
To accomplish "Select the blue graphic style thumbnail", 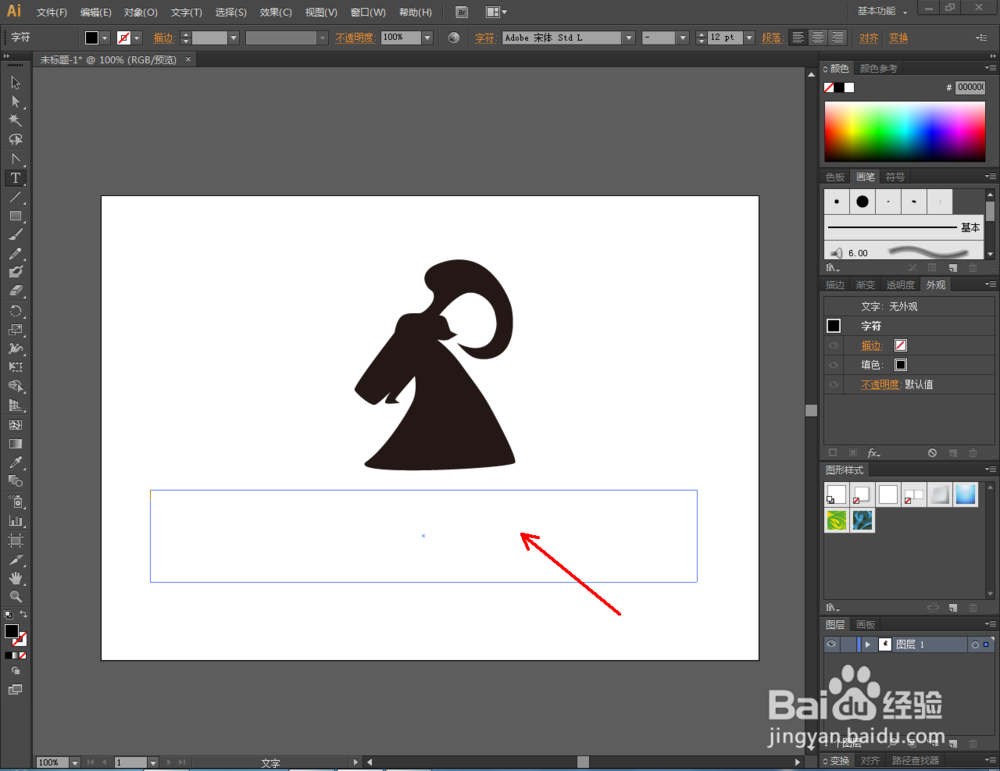I will 966,494.
